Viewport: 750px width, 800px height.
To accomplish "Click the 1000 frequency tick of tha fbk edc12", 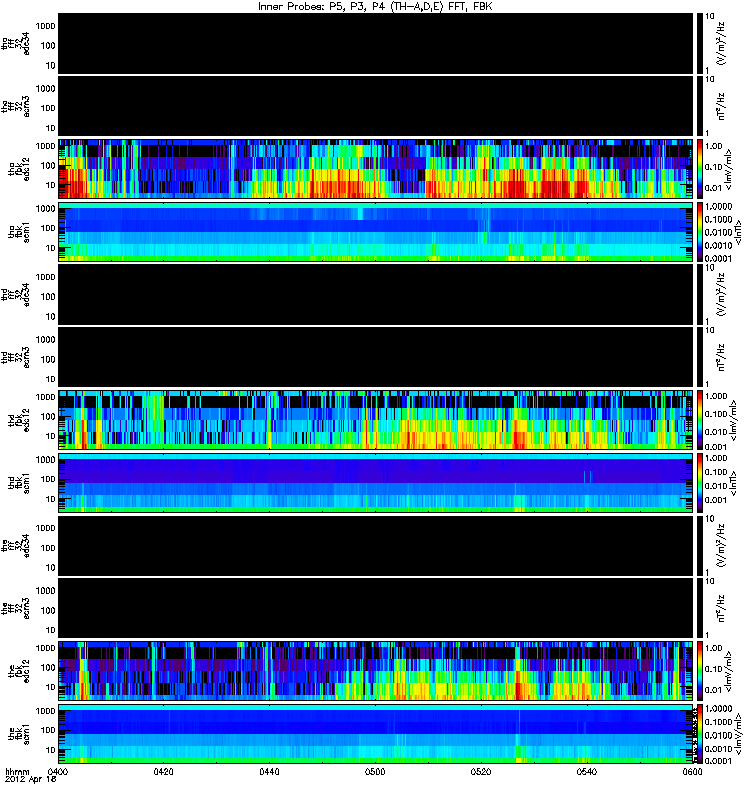I will (45, 146).
